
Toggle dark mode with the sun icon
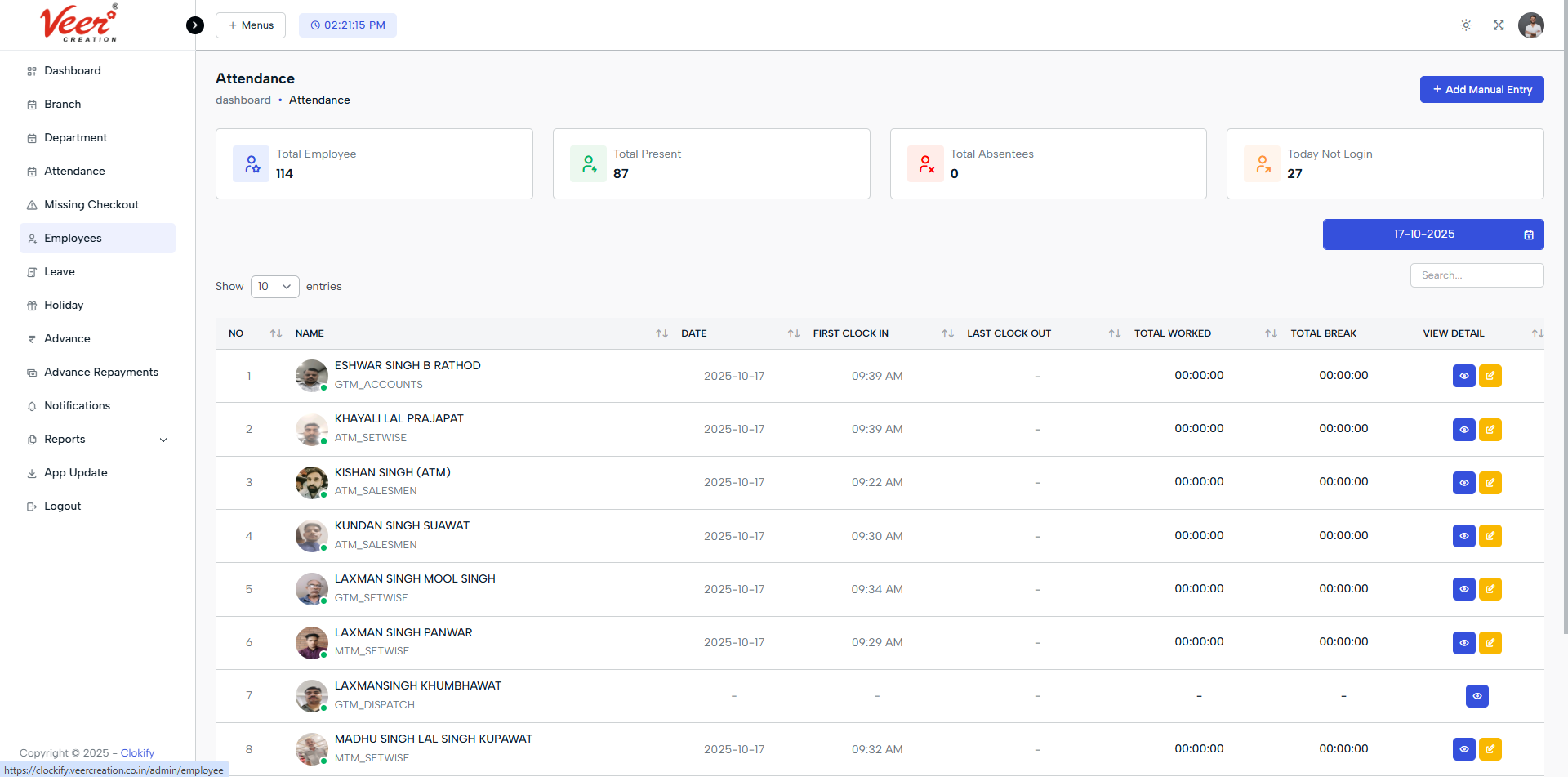pos(1466,25)
